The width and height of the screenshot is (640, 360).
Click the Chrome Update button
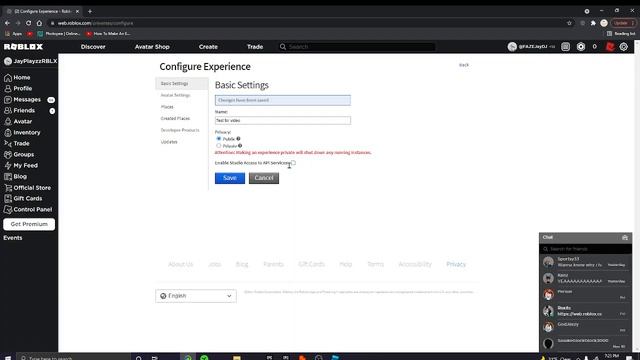[623, 23]
